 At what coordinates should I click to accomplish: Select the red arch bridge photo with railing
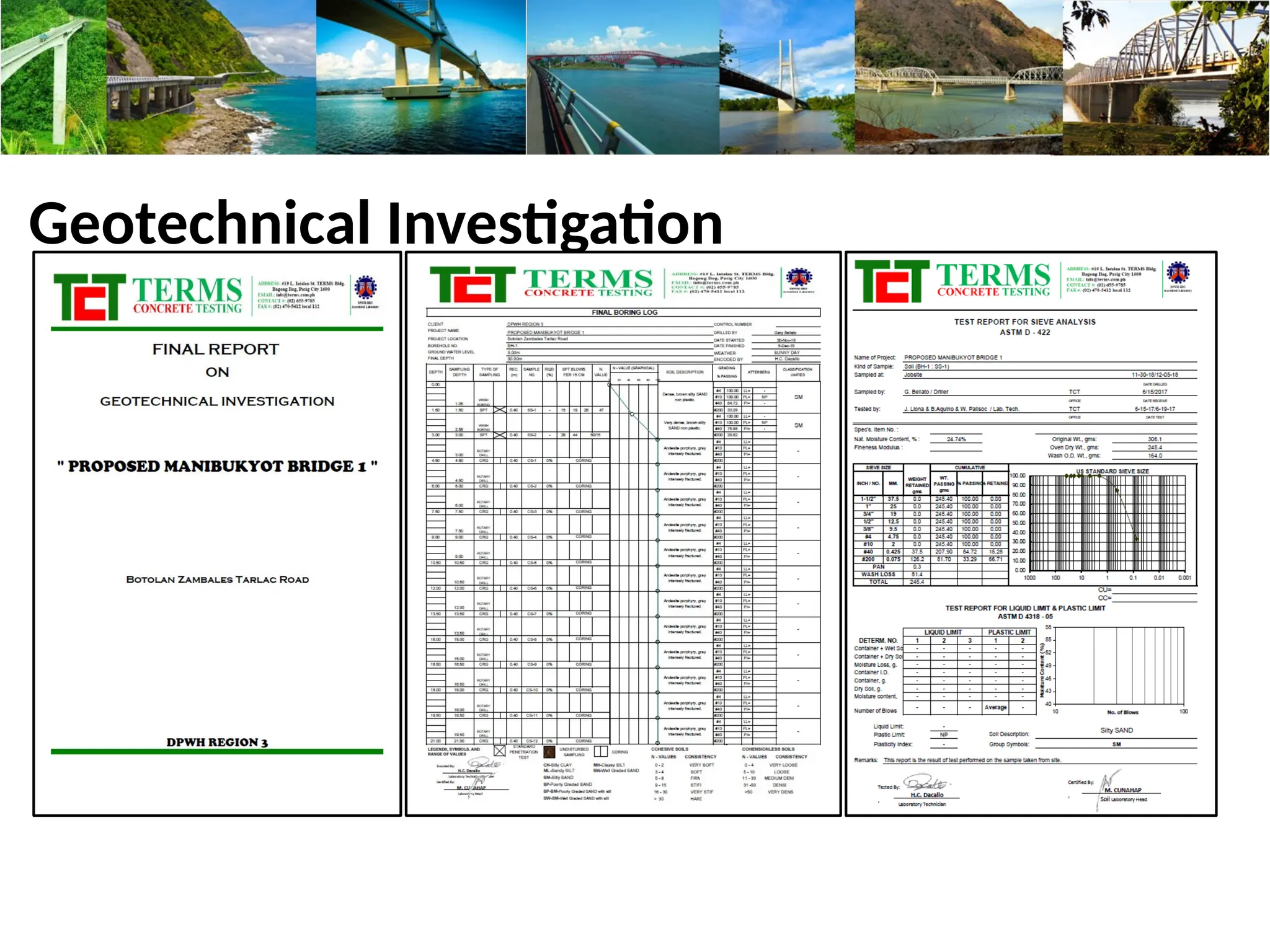tap(623, 77)
